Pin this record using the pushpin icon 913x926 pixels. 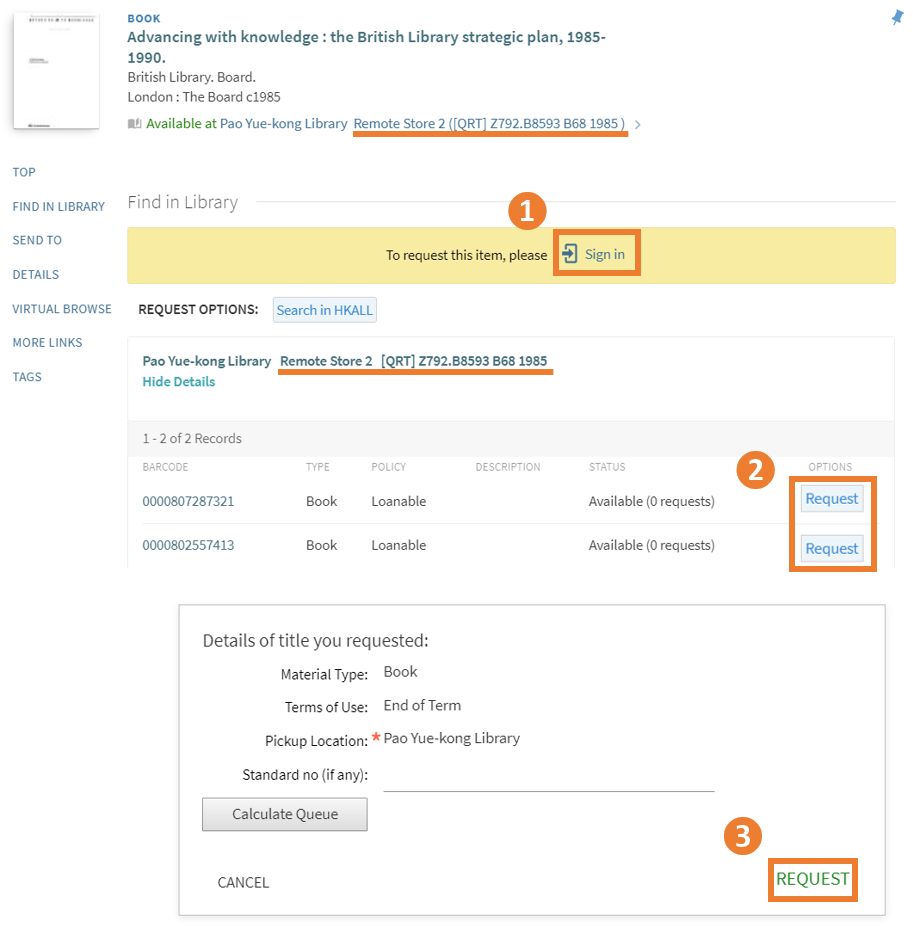(897, 17)
